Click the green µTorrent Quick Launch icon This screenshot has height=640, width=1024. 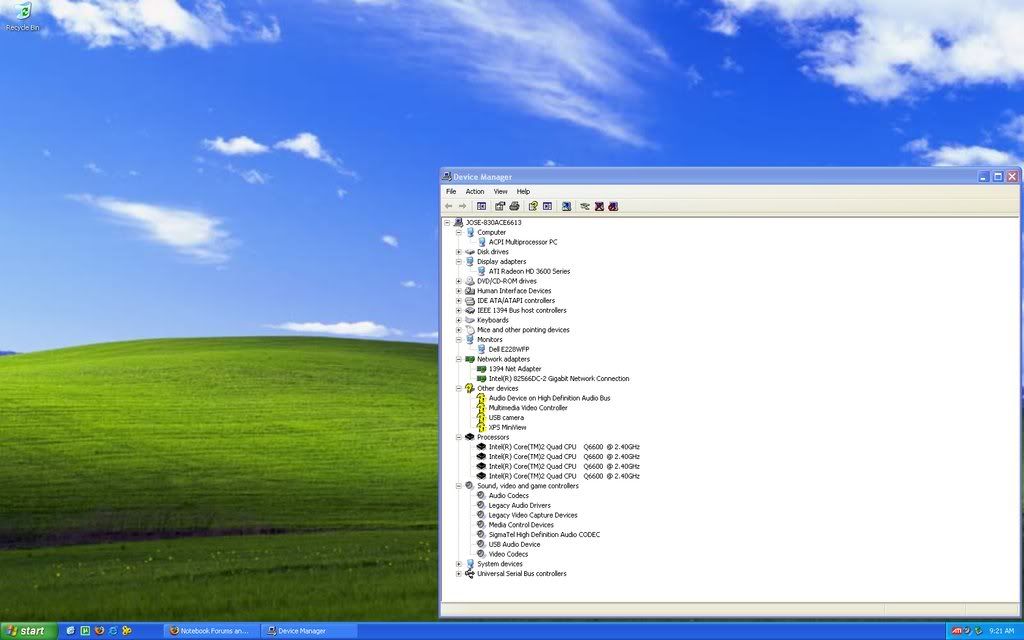[x=85, y=631]
